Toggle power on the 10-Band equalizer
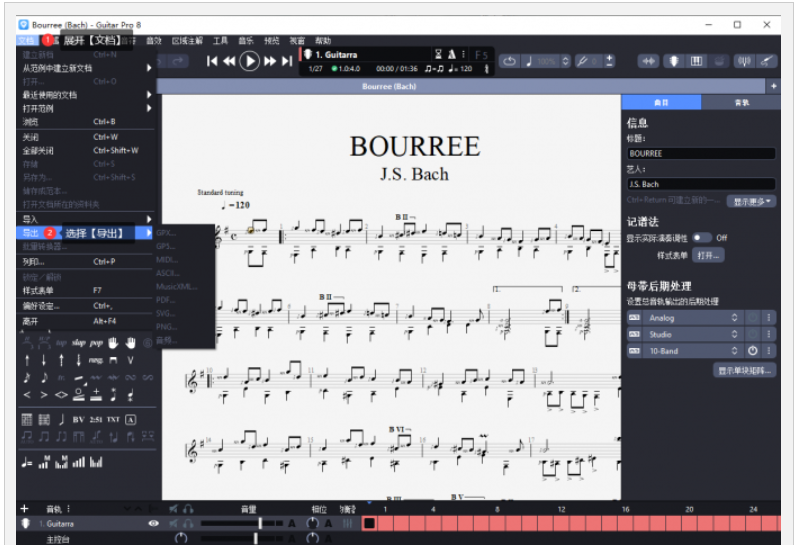The image size is (798, 545). click(753, 351)
